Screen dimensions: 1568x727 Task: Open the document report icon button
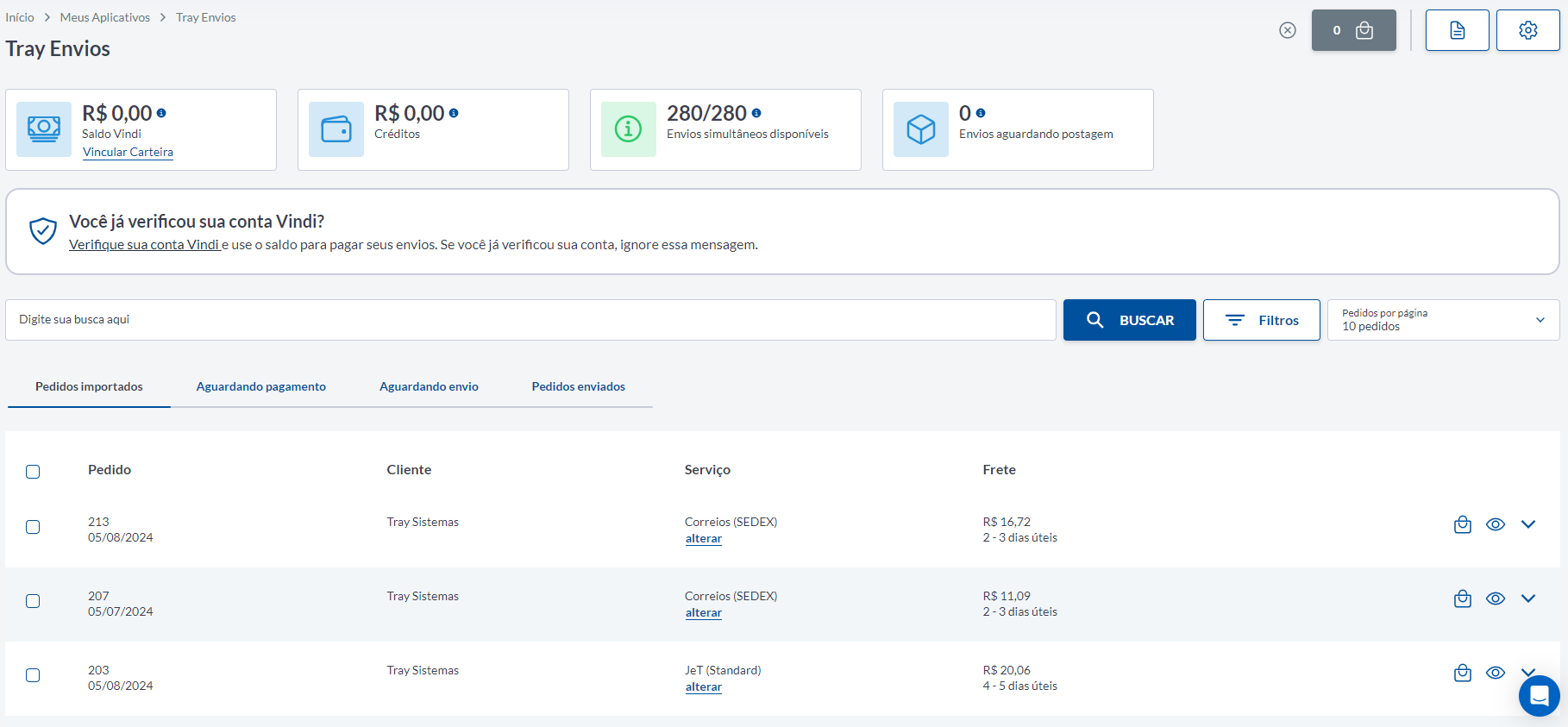pyautogui.click(x=1457, y=30)
